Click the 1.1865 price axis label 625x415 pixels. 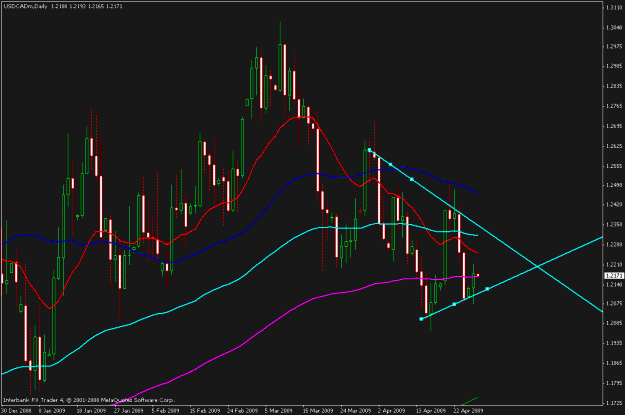click(614, 363)
